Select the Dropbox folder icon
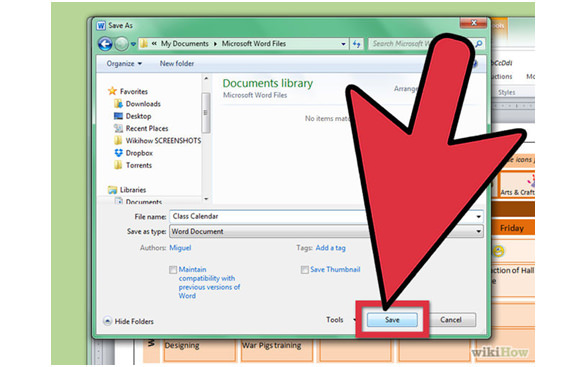 tap(118, 153)
